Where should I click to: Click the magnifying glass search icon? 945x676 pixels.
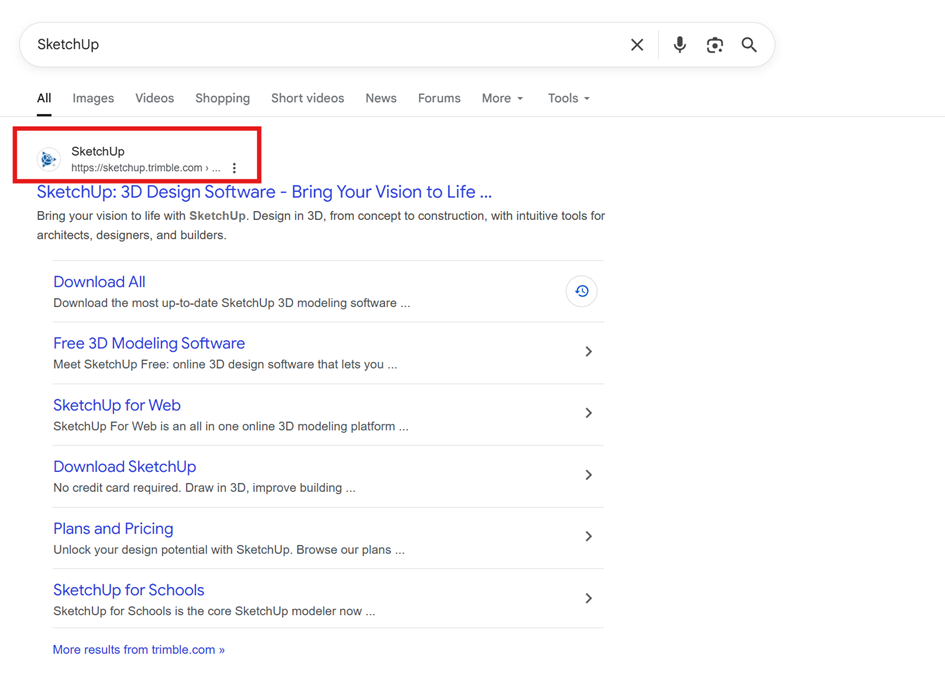749,45
